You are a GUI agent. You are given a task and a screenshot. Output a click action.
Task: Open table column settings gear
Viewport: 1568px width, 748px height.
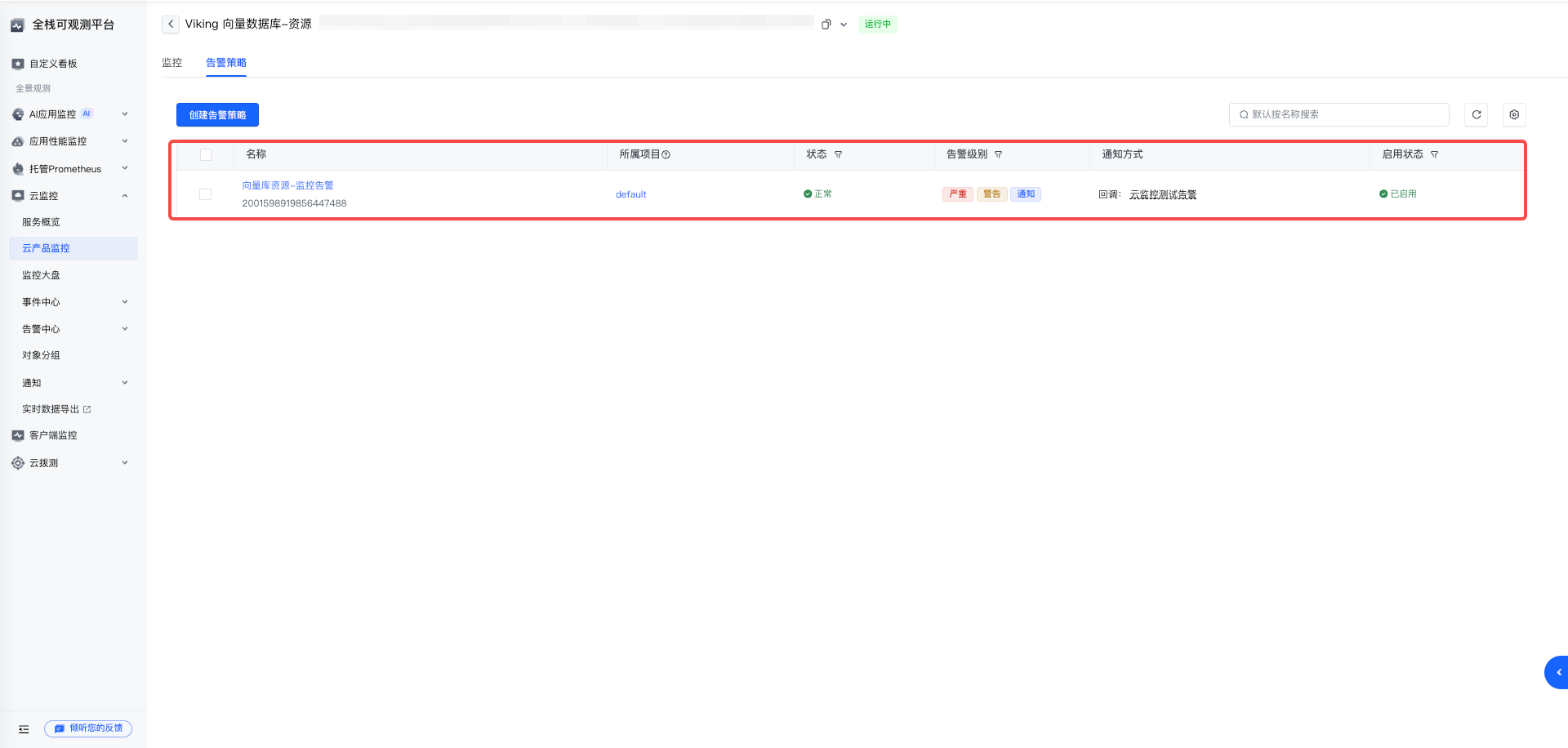coord(1514,115)
